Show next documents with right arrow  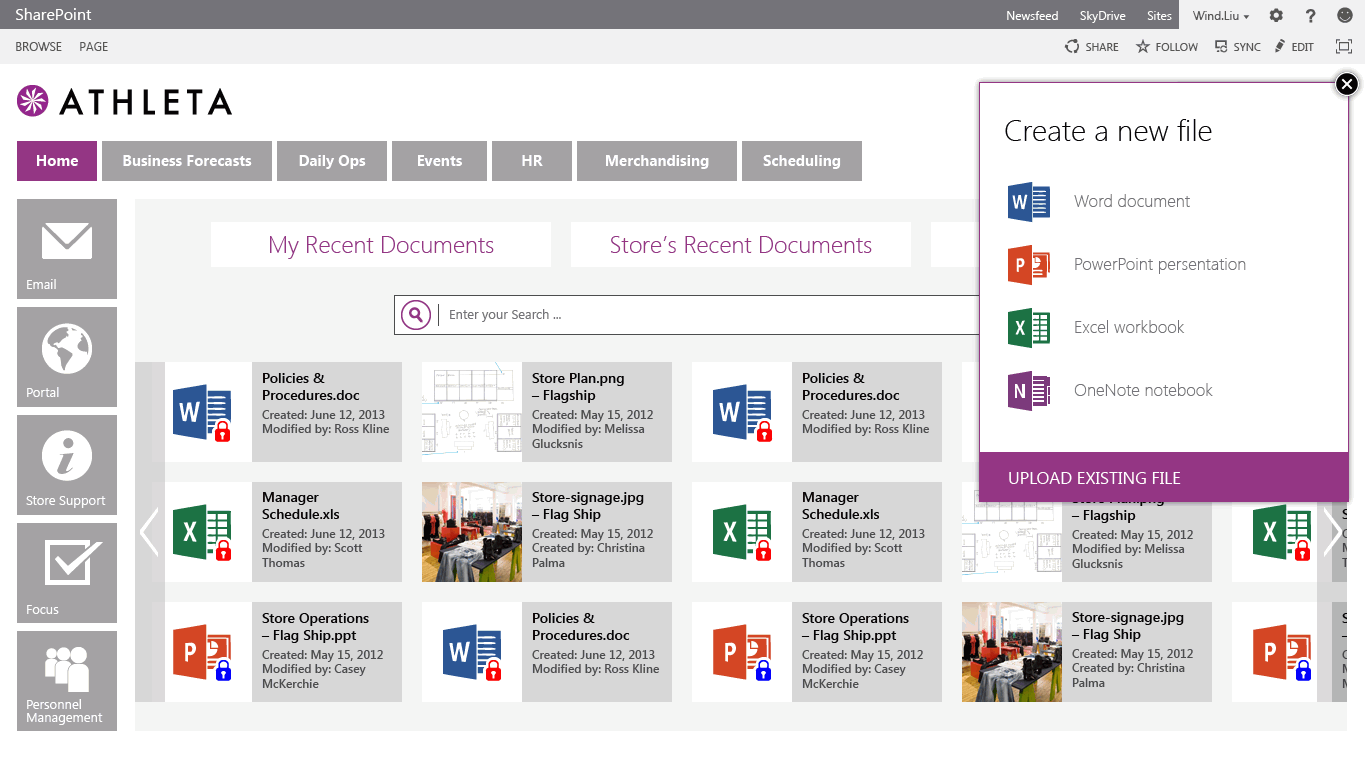1332,531
